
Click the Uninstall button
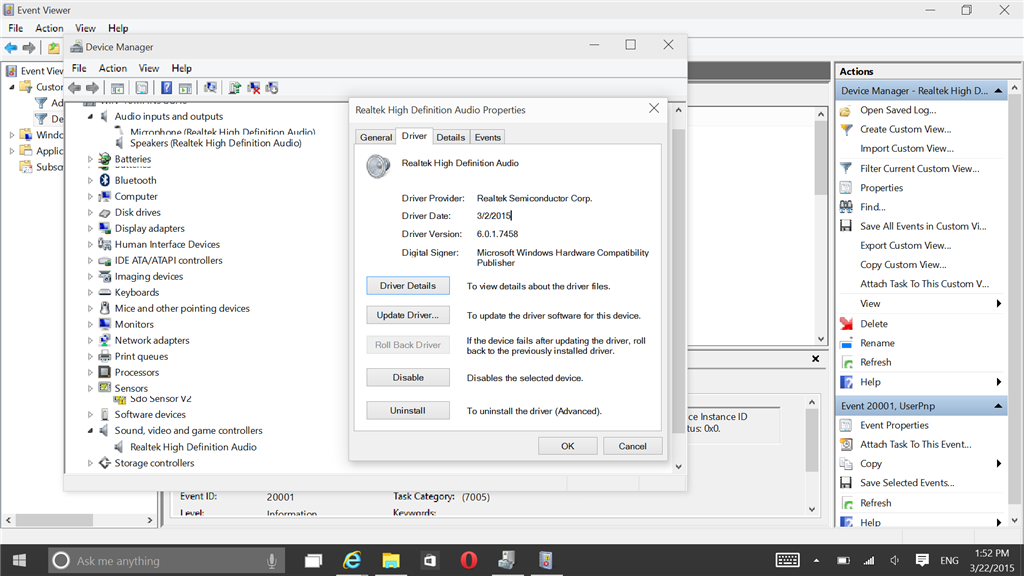(x=408, y=410)
